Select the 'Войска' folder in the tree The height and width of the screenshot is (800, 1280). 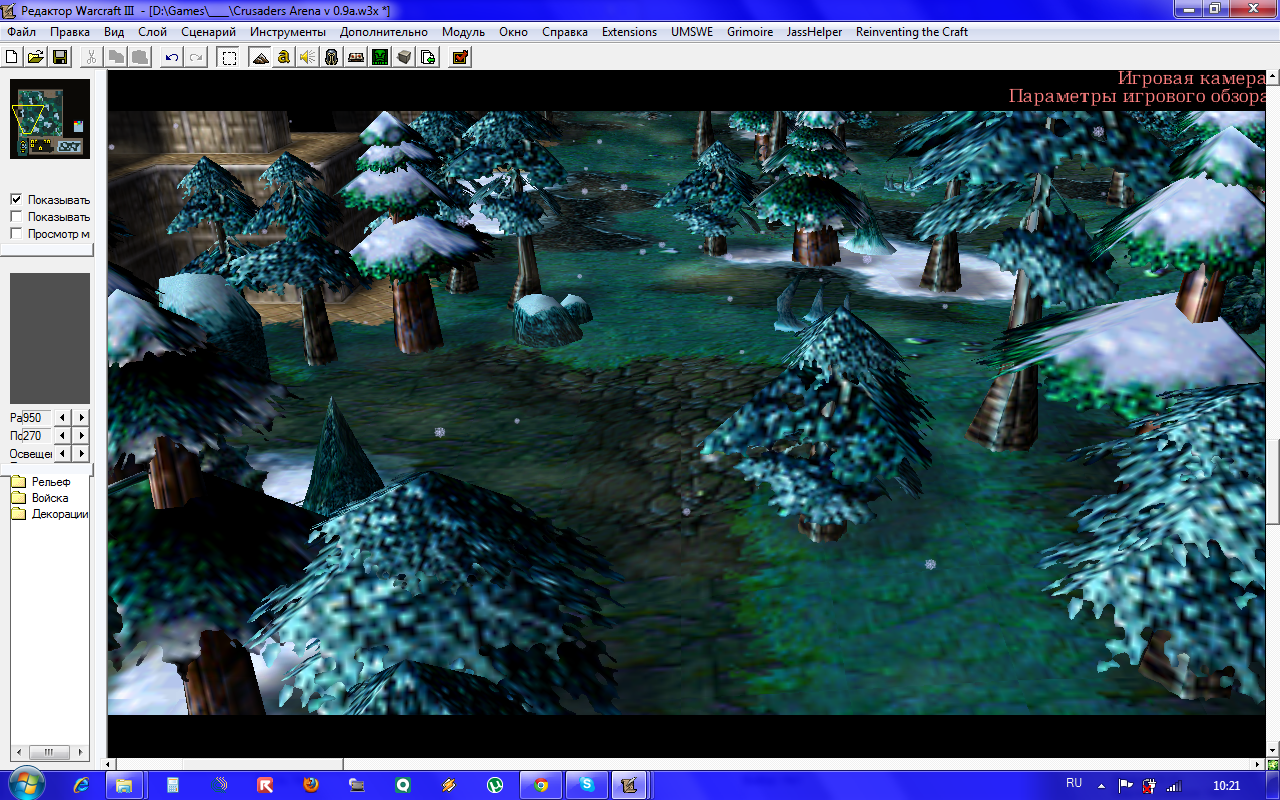[50, 497]
